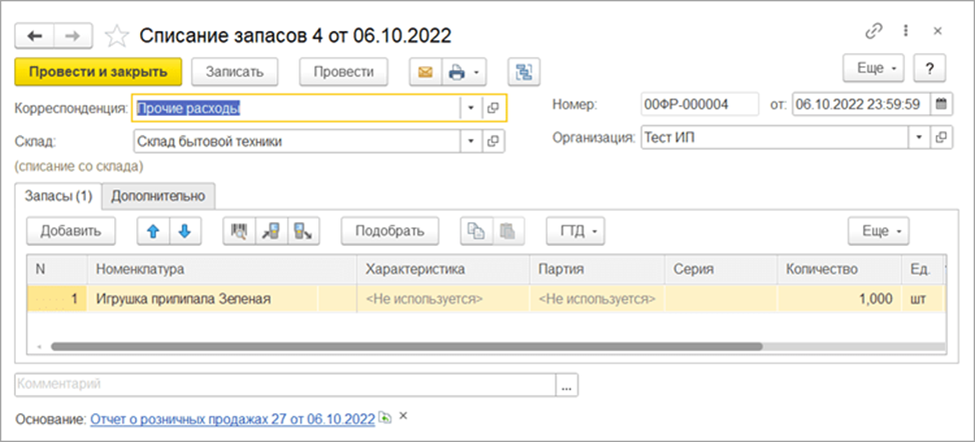Viewport: 975px width, 442px height.
Task: Click the horizontal scrollbar of the table
Action: point(407,347)
